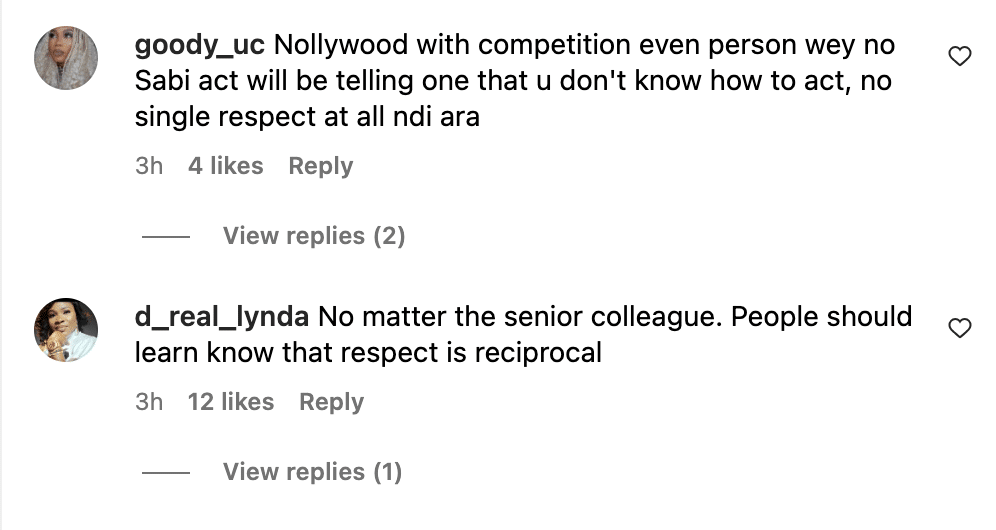The height and width of the screenshot is (530, 996).
Task: Expand View replies (1)
Action: pyautogui.click(x=312, y=472)
